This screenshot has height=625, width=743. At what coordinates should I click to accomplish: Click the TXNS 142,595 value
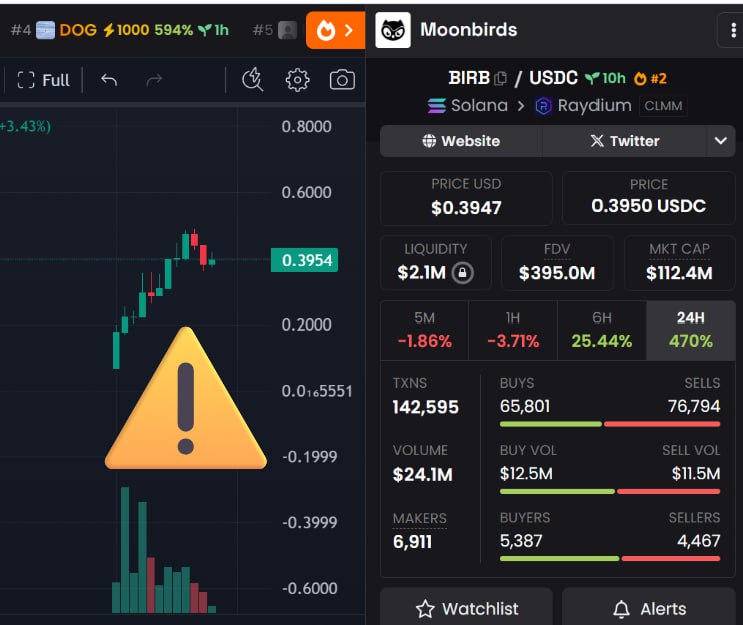pos(426,407)
